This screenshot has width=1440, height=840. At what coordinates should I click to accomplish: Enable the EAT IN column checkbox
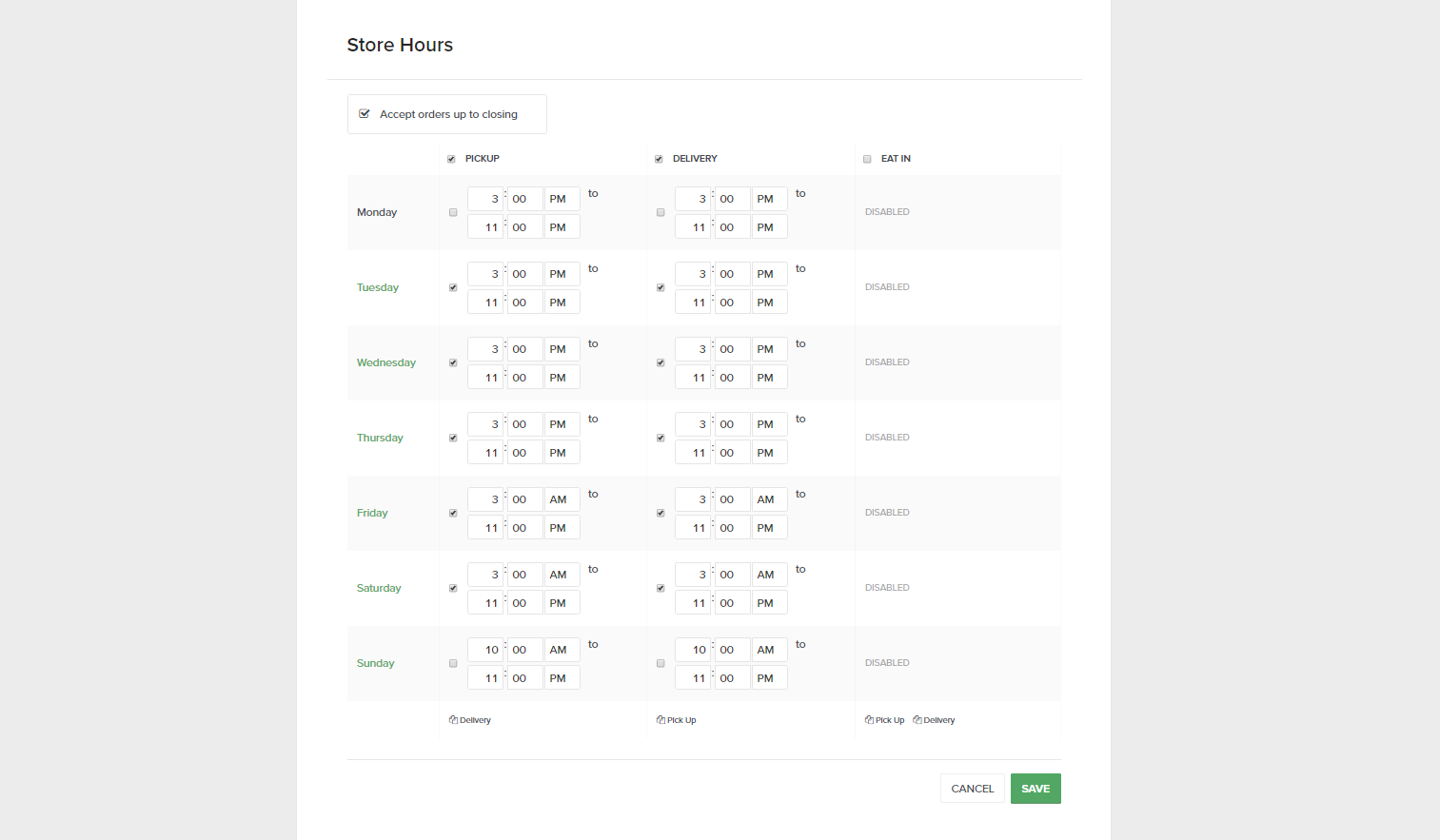[x=867, y=159]
